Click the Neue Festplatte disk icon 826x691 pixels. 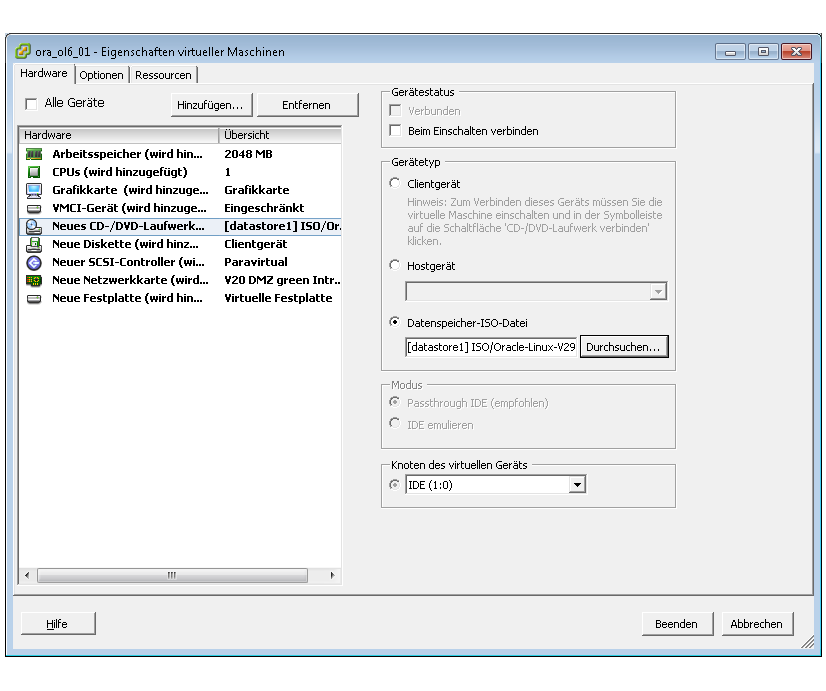(x=34, y=298)
